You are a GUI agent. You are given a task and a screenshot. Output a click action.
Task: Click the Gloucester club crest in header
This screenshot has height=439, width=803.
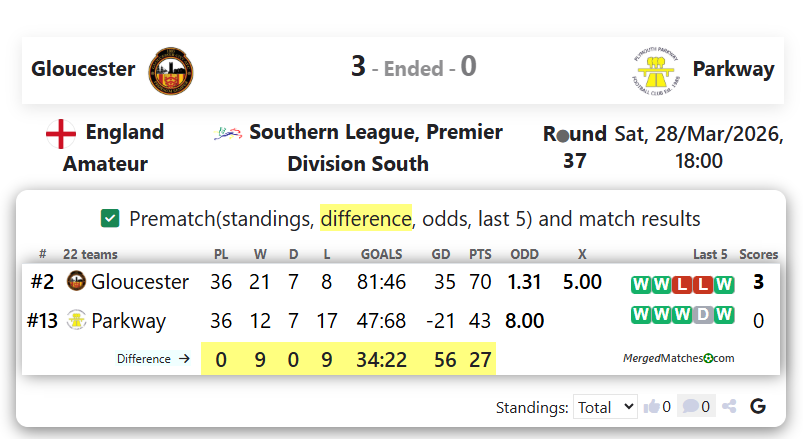171,69
